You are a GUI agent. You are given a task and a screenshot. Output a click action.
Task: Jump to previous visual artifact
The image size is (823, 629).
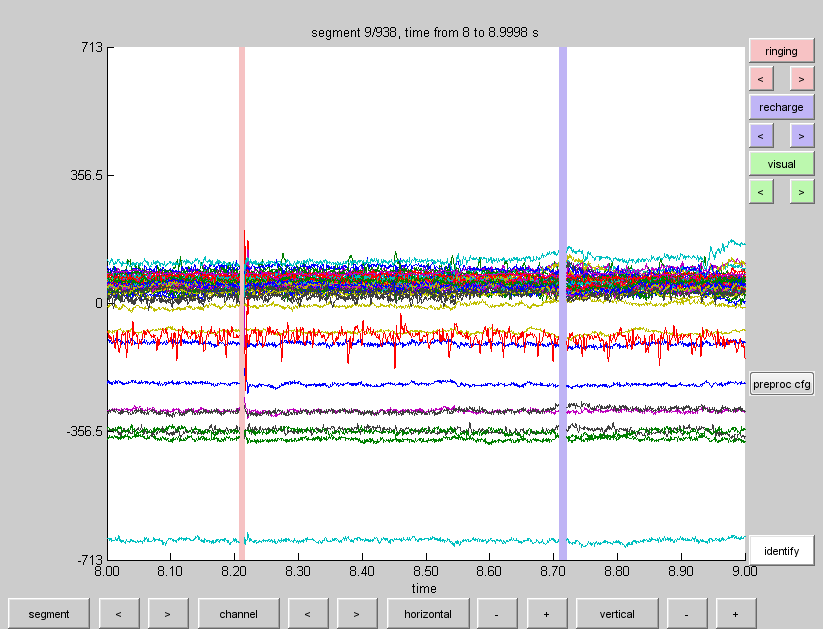(761, 192)
